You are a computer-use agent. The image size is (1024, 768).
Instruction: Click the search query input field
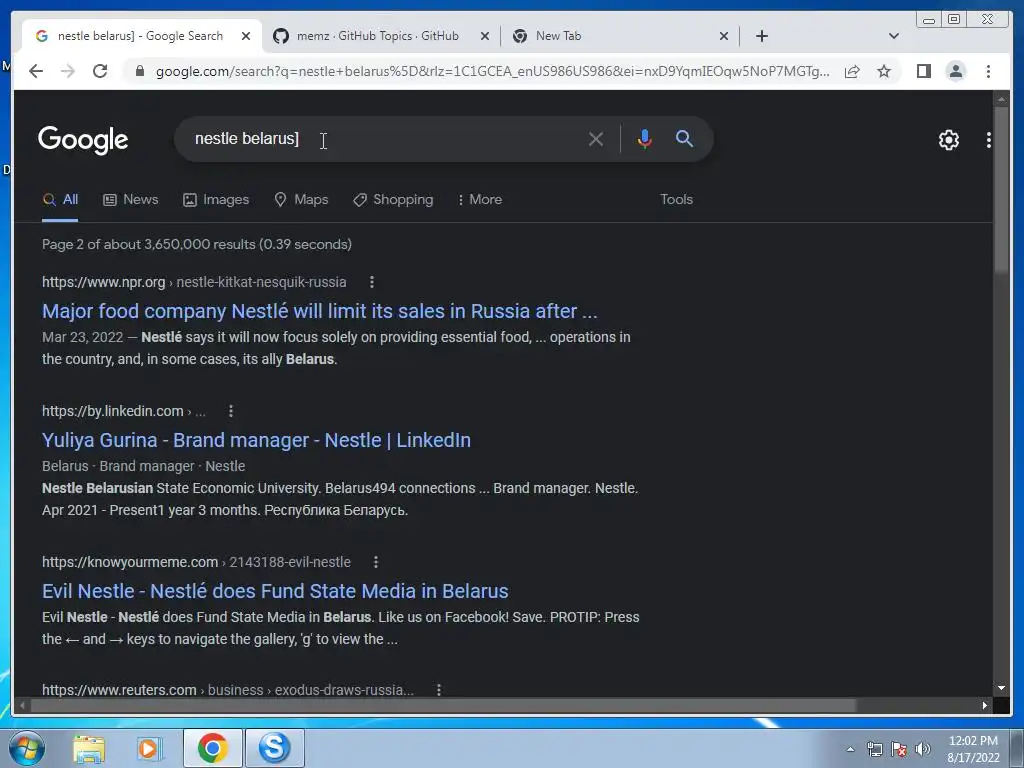coord(385,138)
